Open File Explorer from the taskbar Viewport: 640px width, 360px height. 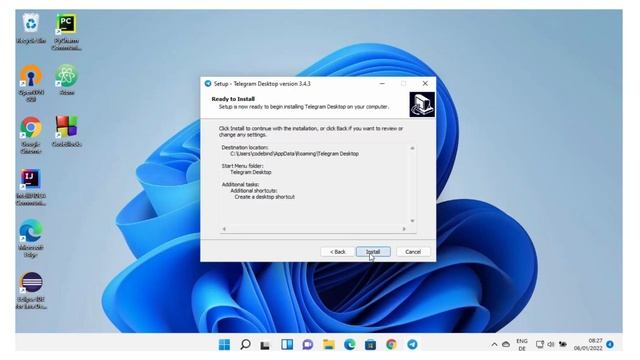[x=329, y=344]
